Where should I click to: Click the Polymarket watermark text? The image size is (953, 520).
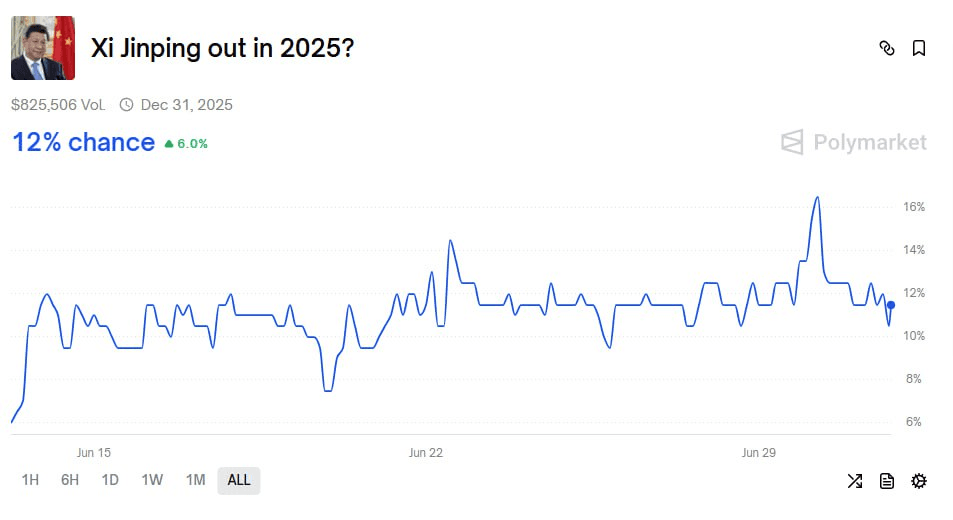coord(870,142)
